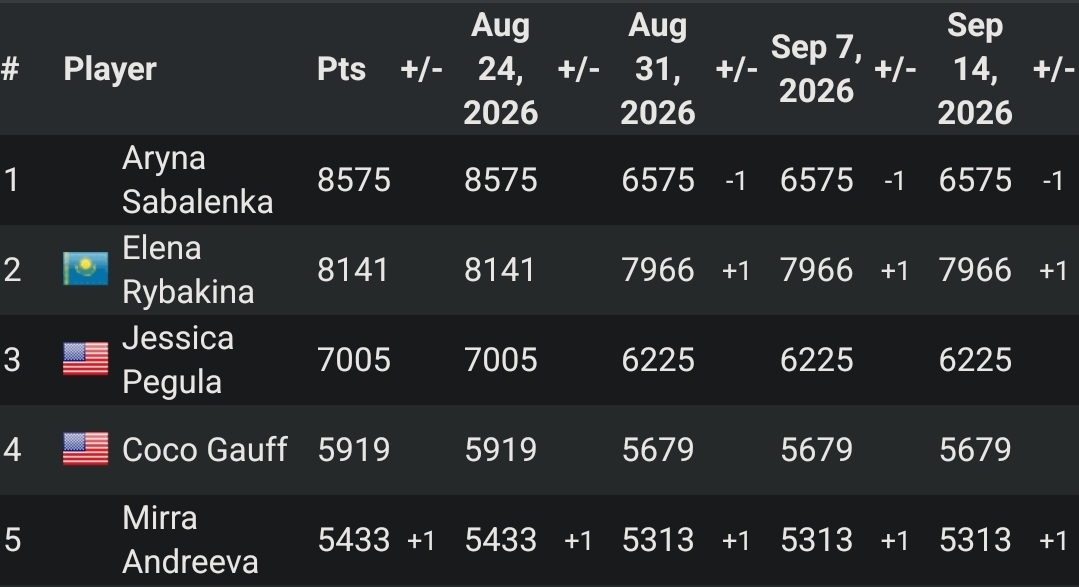This screenshot has width=1079, height=587.
Task: Select the Jessica Pegula name link
Action: 178,360
